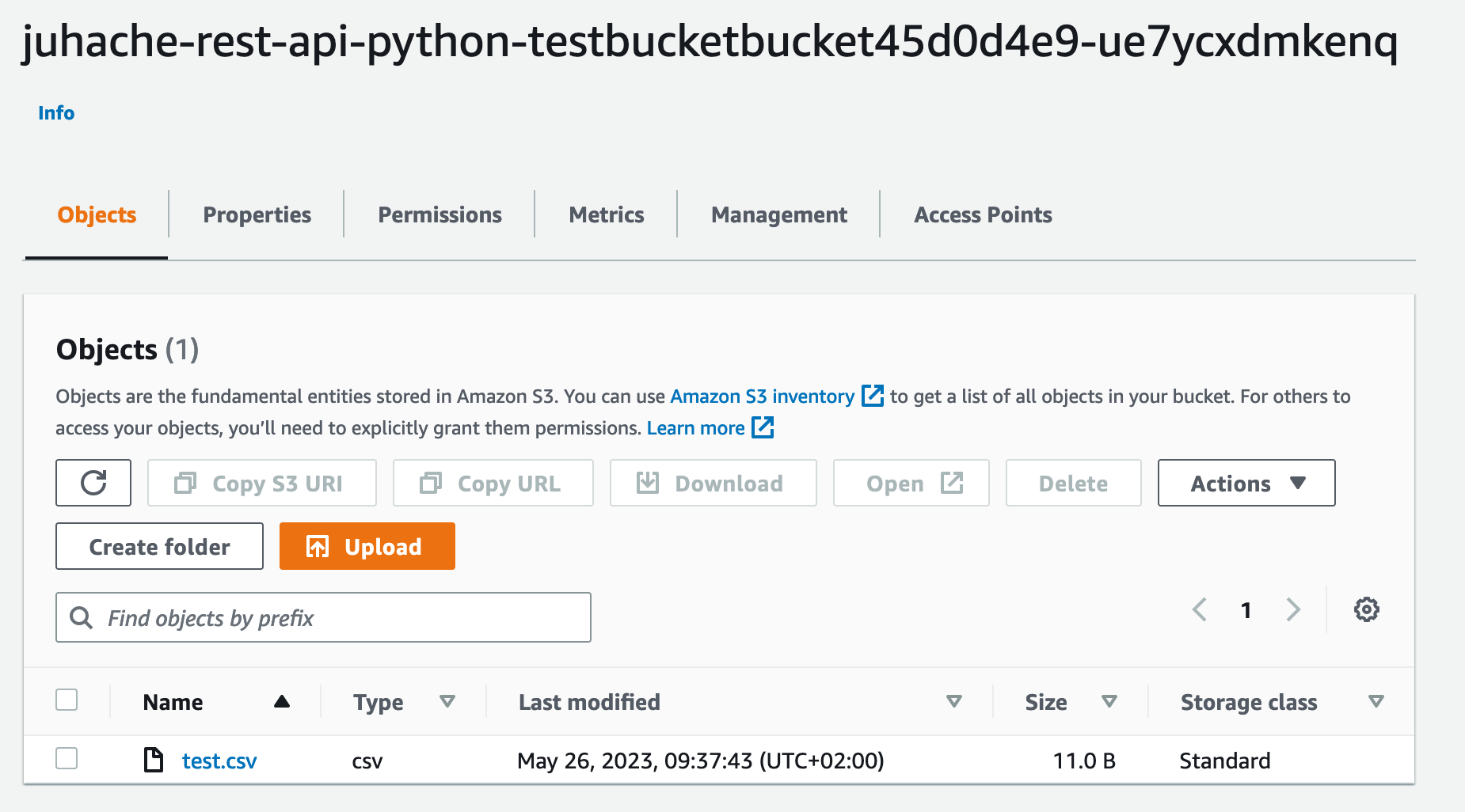Click the Objects (1) section heading

(127, 349)
